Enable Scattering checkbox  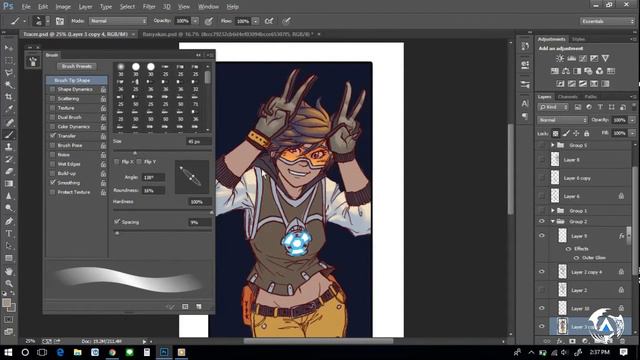52,98
